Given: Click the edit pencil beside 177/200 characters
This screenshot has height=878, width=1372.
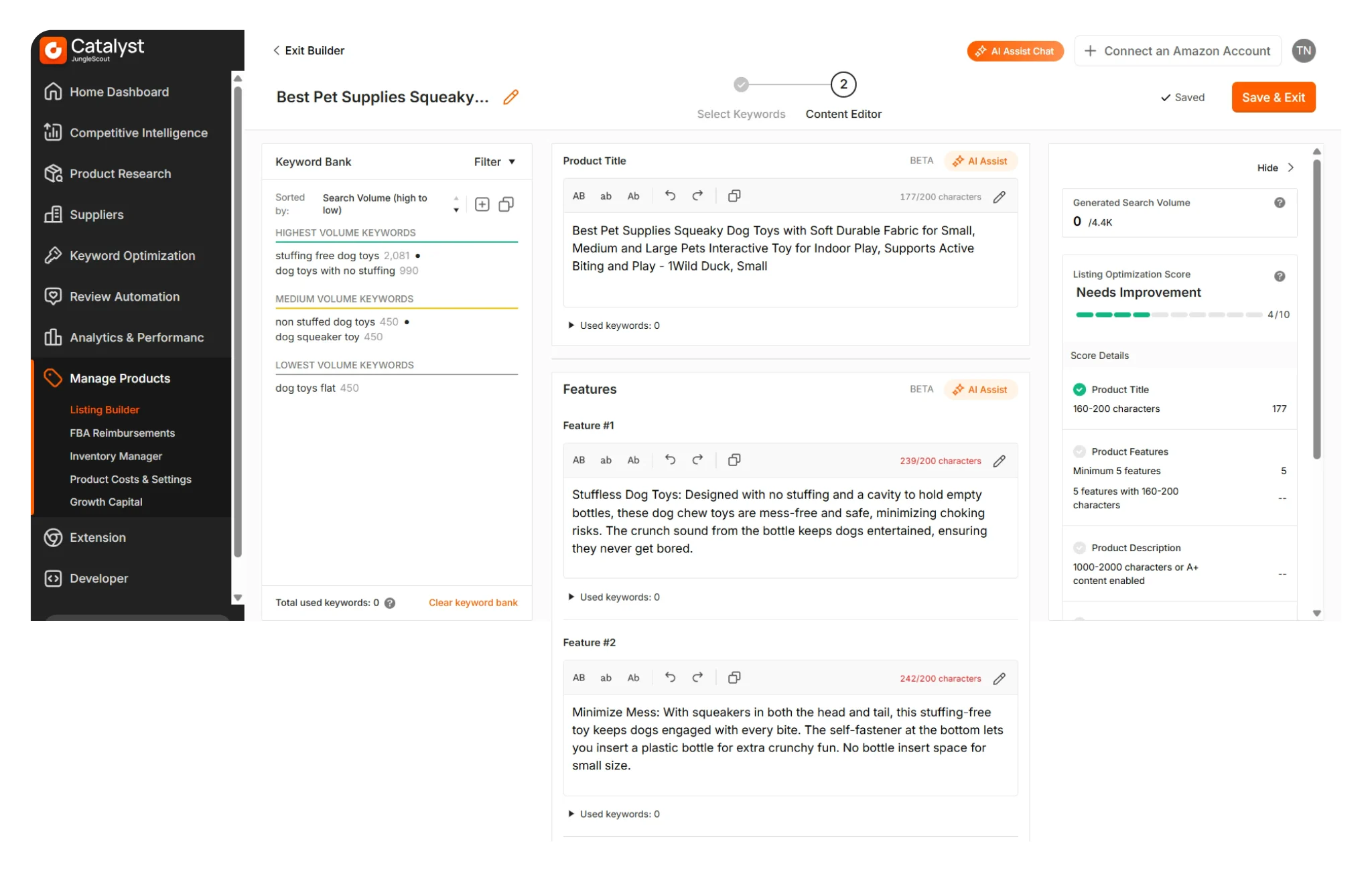Looking at the screenshot, I should [x=1000, y=197].
